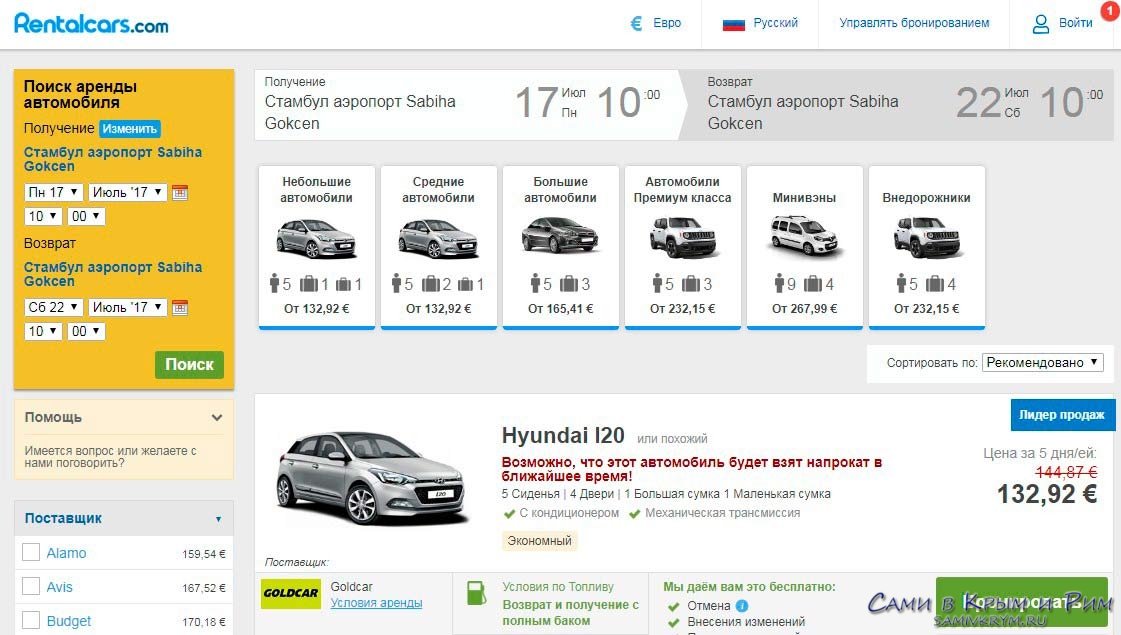This screenshot has width=1121, height=635.
Task: Click Войти to sign in
Action: (1075, 23)
